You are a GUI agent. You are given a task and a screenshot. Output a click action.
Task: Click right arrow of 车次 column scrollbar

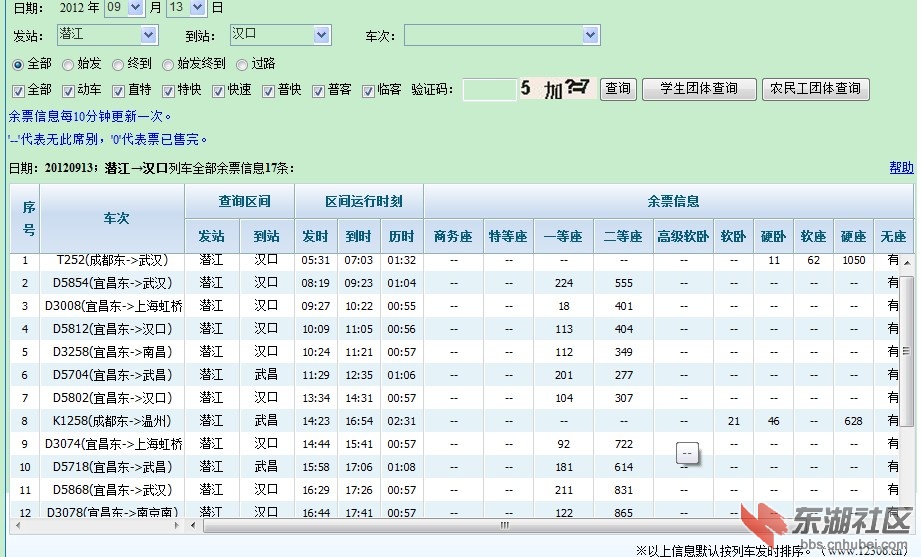click(177, 525)
